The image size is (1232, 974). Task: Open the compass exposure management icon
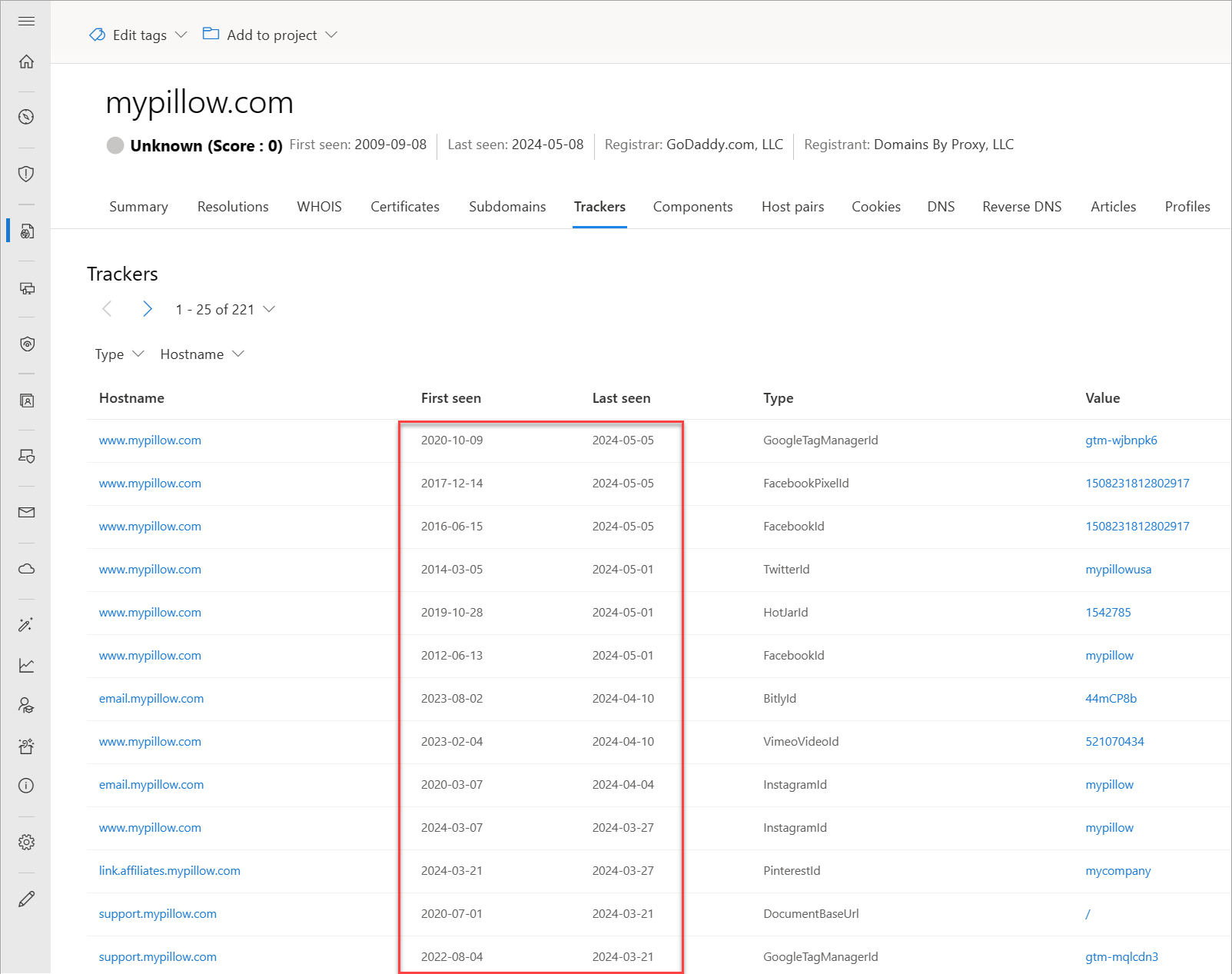[26, 117]
